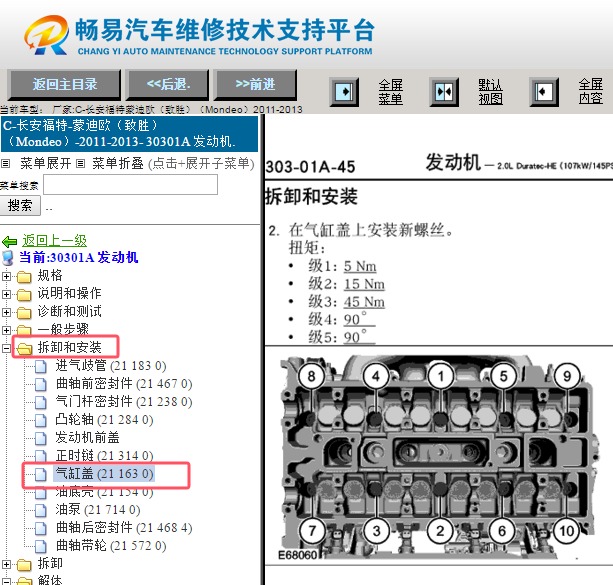
Task: Go forward with the >>前进 button
Action: tap(255, 84)
